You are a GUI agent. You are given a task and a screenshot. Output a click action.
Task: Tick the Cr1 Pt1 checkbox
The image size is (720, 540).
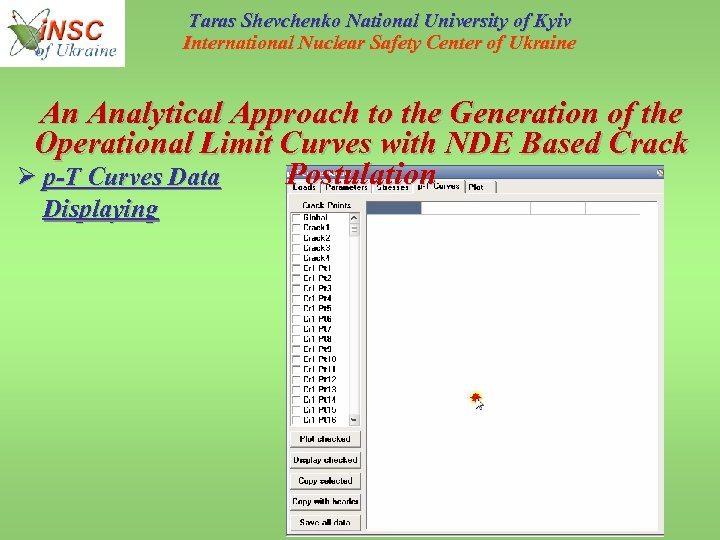[x=297, y=268]
